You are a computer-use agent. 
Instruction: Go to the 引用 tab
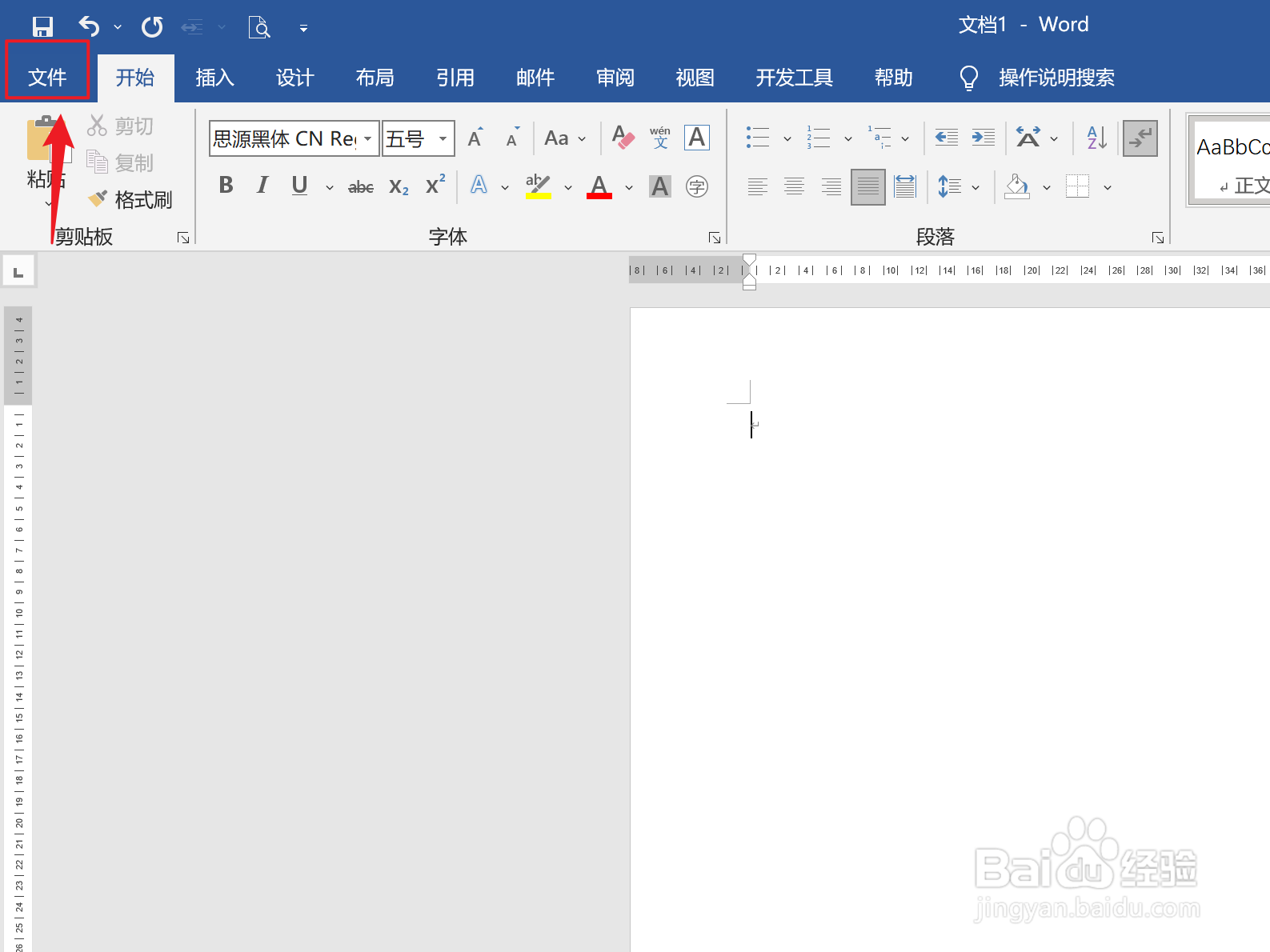coord(455,78)
